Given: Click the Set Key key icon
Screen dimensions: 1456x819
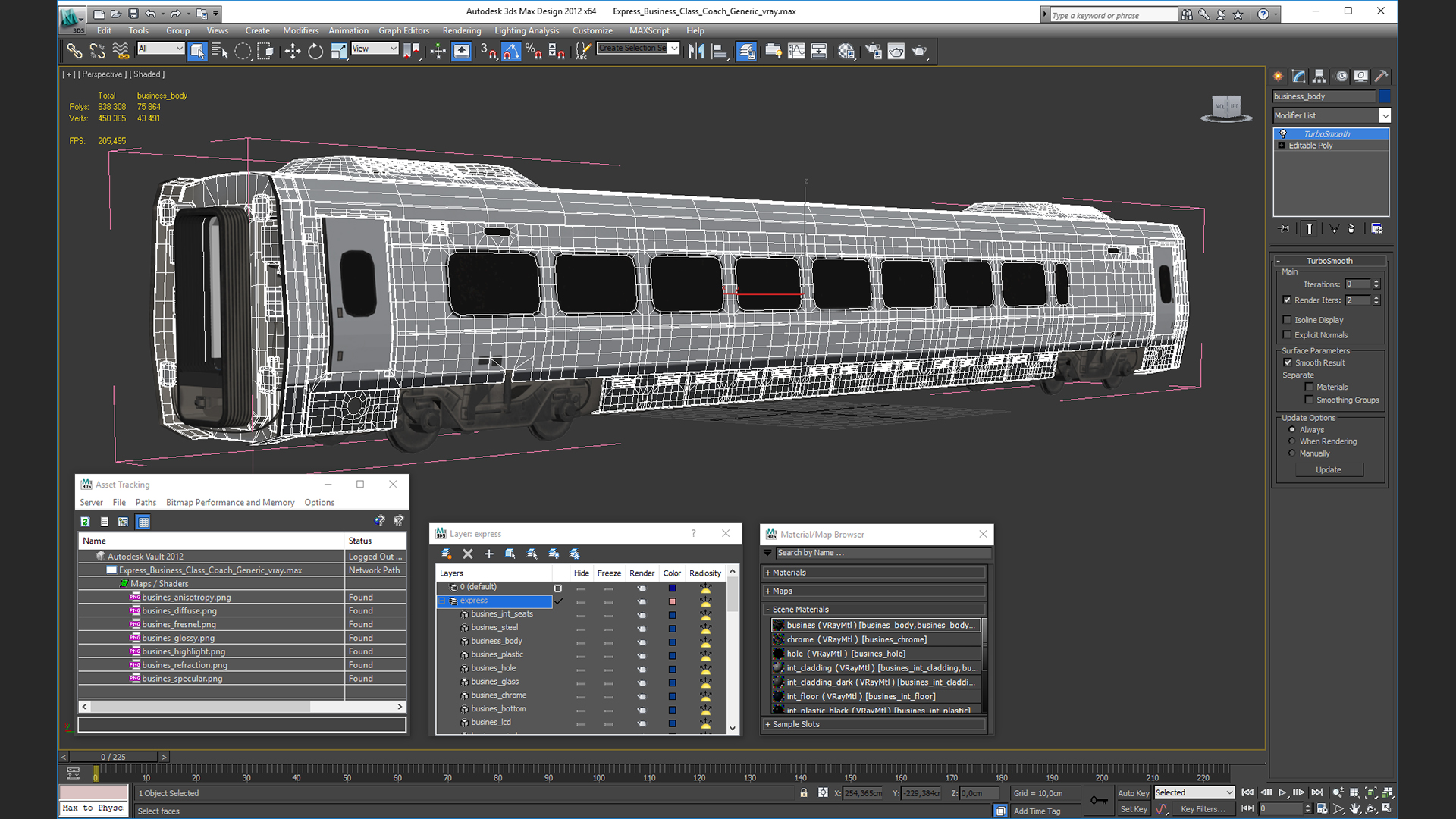Looking at the screenshot, I should pos(1099,800).
